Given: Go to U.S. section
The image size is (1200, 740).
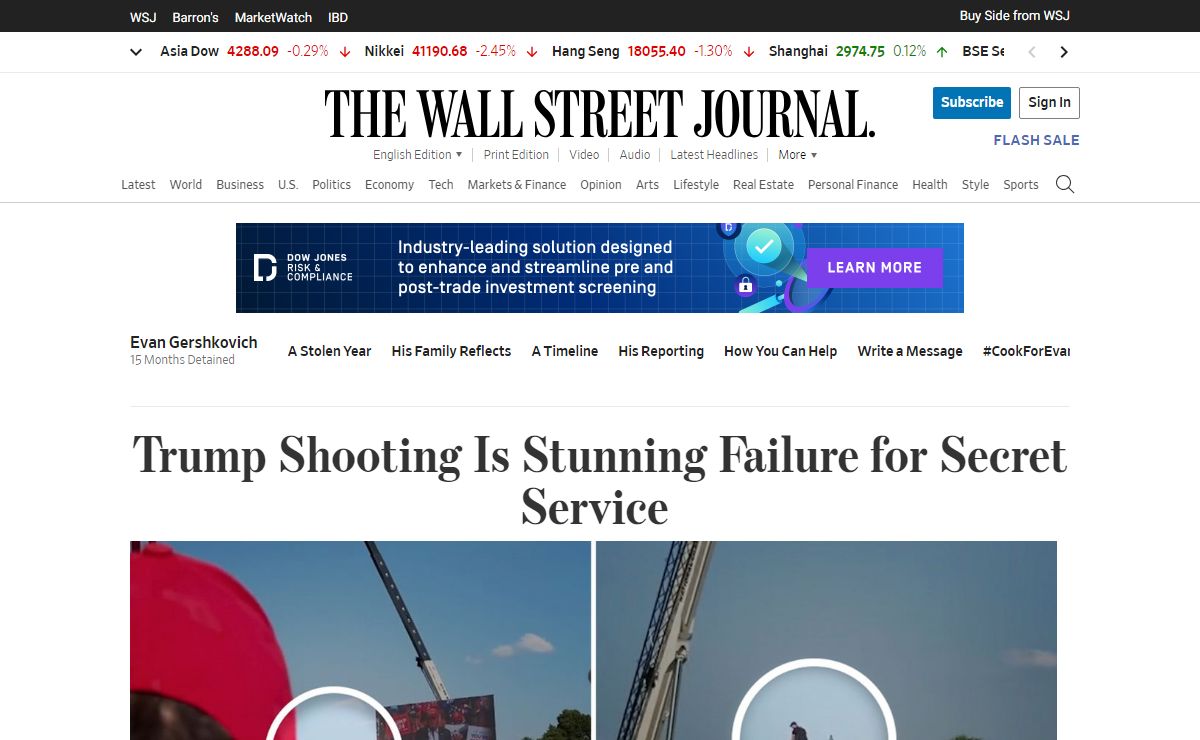Looking at the screenshot, I should point(288,185).
